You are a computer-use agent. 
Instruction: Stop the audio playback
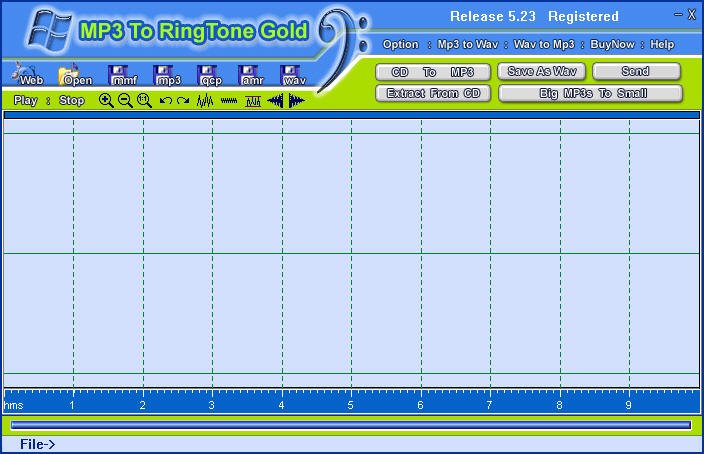(x=72, y=100)
